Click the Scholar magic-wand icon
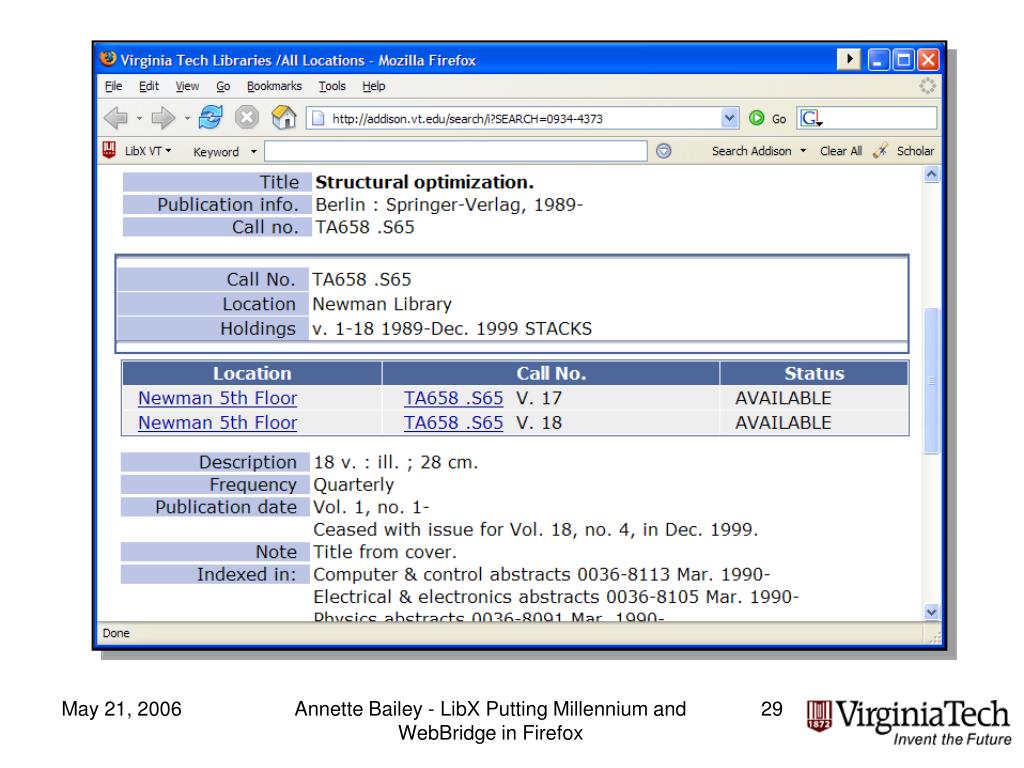This screenshot has width=1024, height=768. click(x=880, y=151)
